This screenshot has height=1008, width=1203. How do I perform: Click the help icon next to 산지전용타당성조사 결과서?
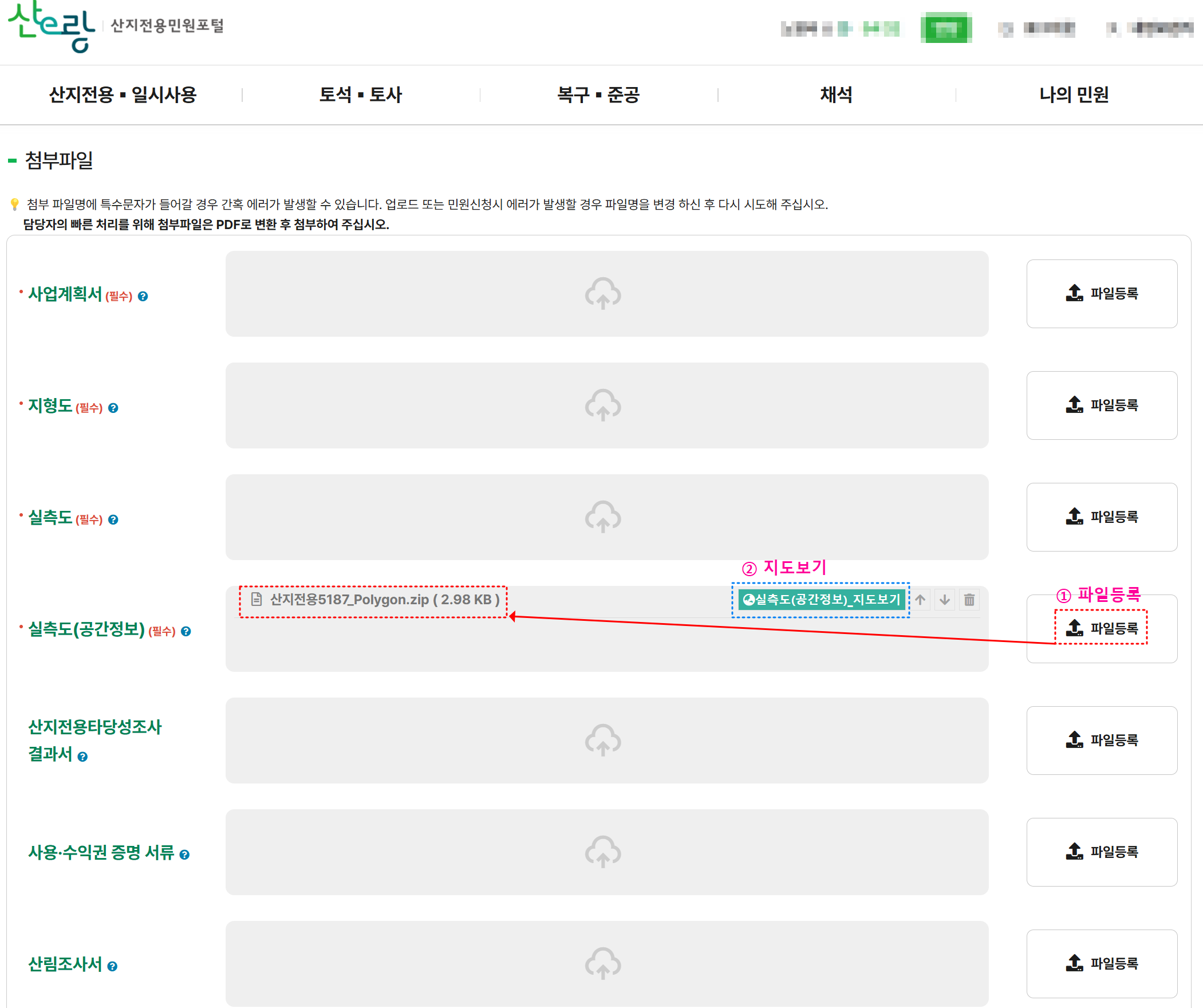[x=82, y=757]
